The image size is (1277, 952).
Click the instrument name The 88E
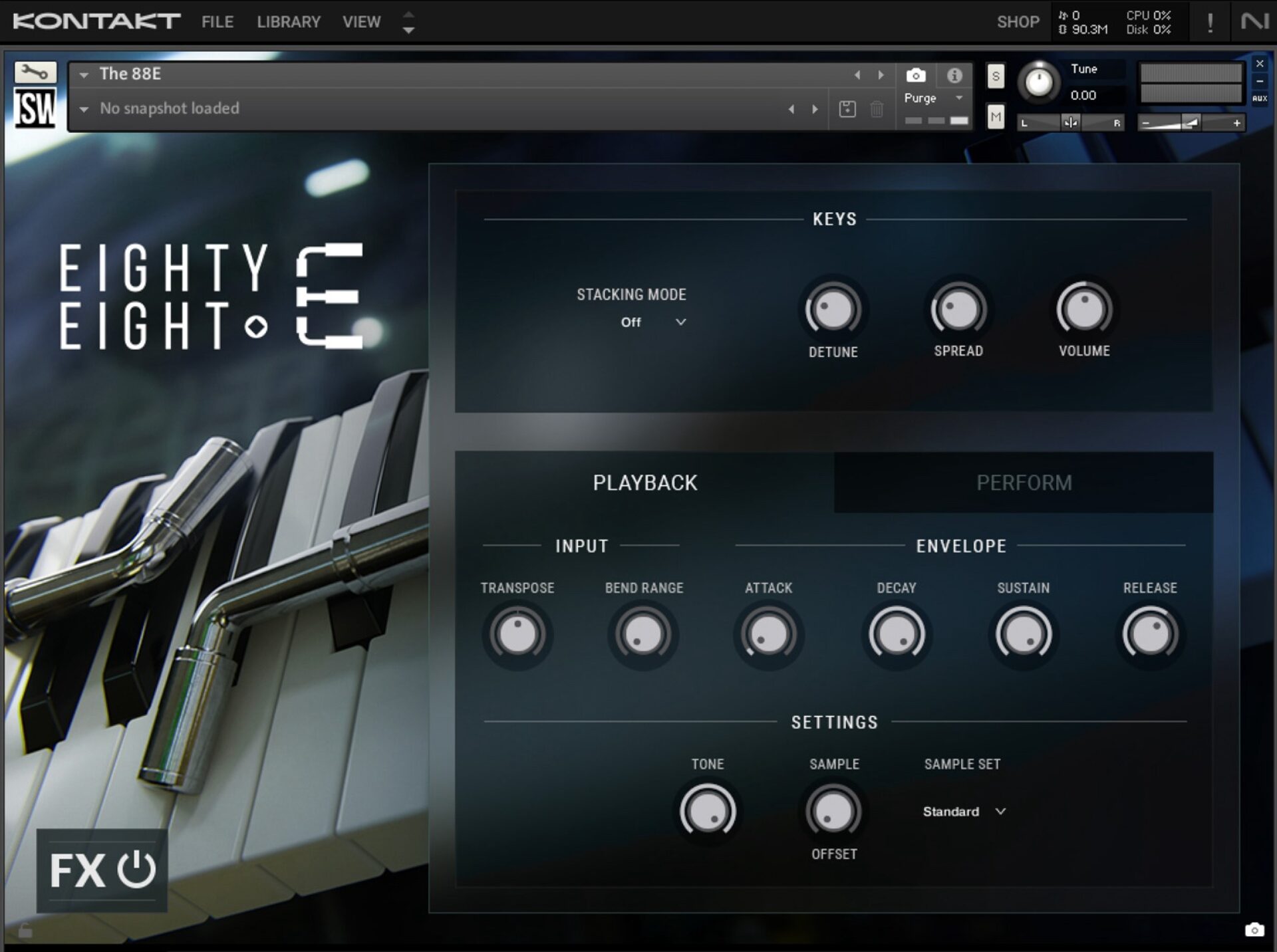pos(130,74)
